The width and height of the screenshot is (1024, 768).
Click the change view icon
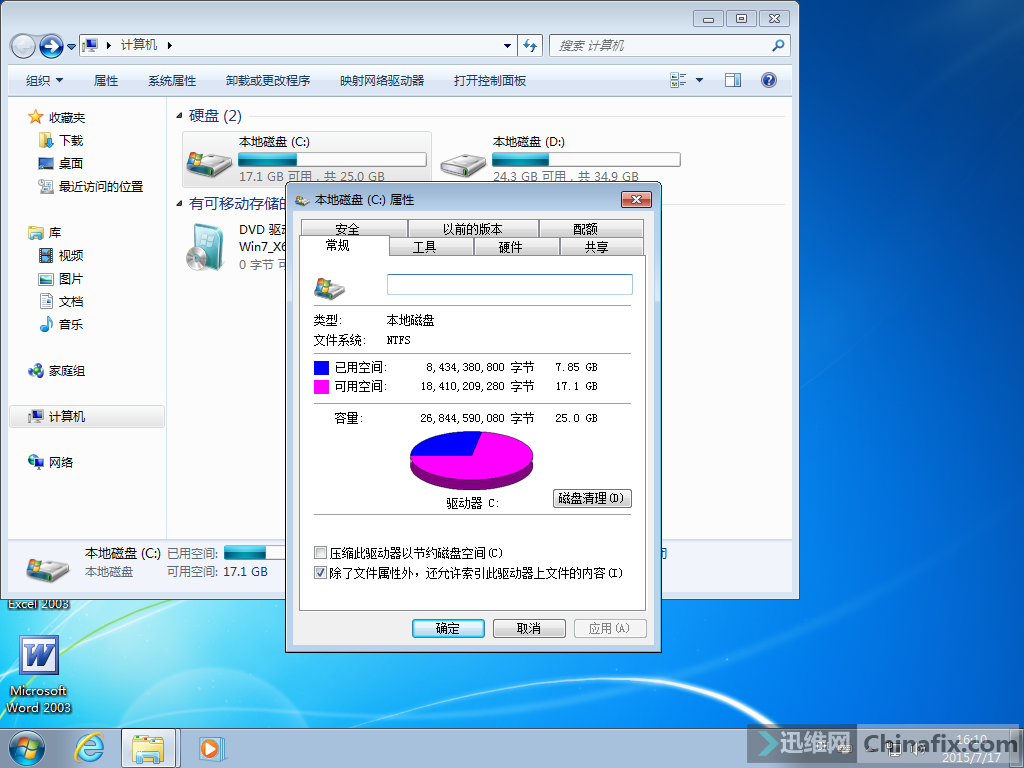[678, 80]
